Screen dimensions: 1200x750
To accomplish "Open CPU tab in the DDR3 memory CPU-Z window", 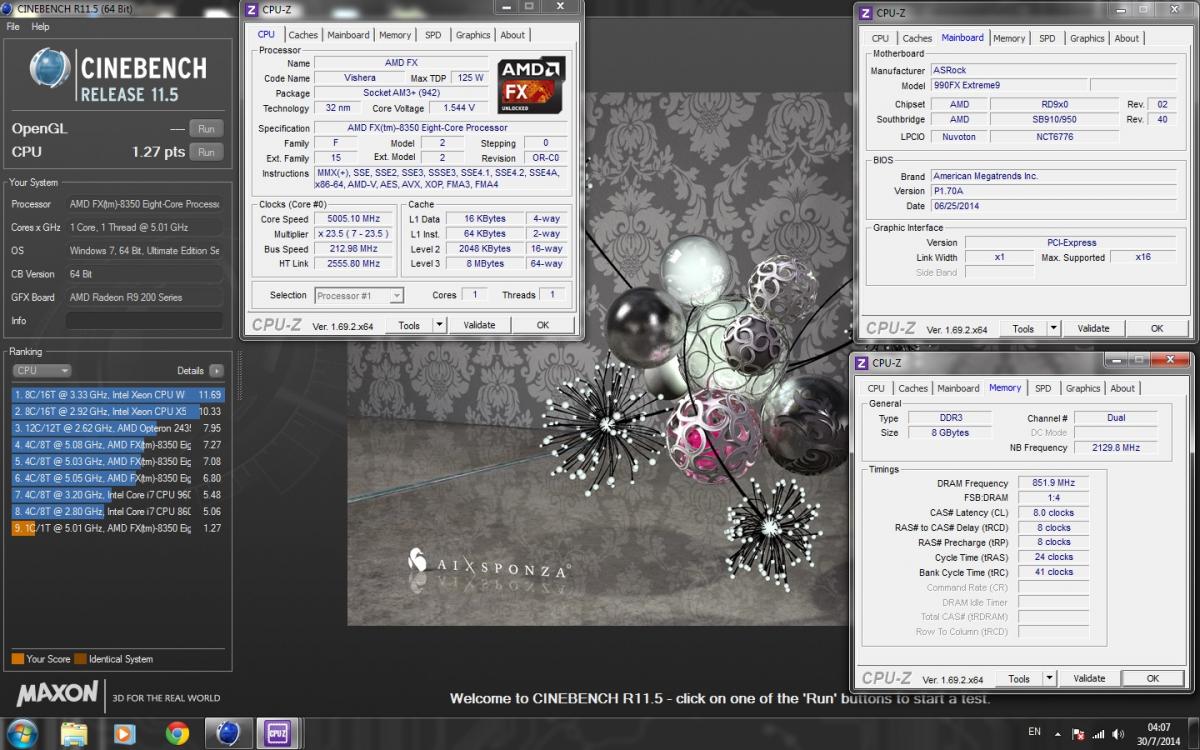I will point(876,389).
